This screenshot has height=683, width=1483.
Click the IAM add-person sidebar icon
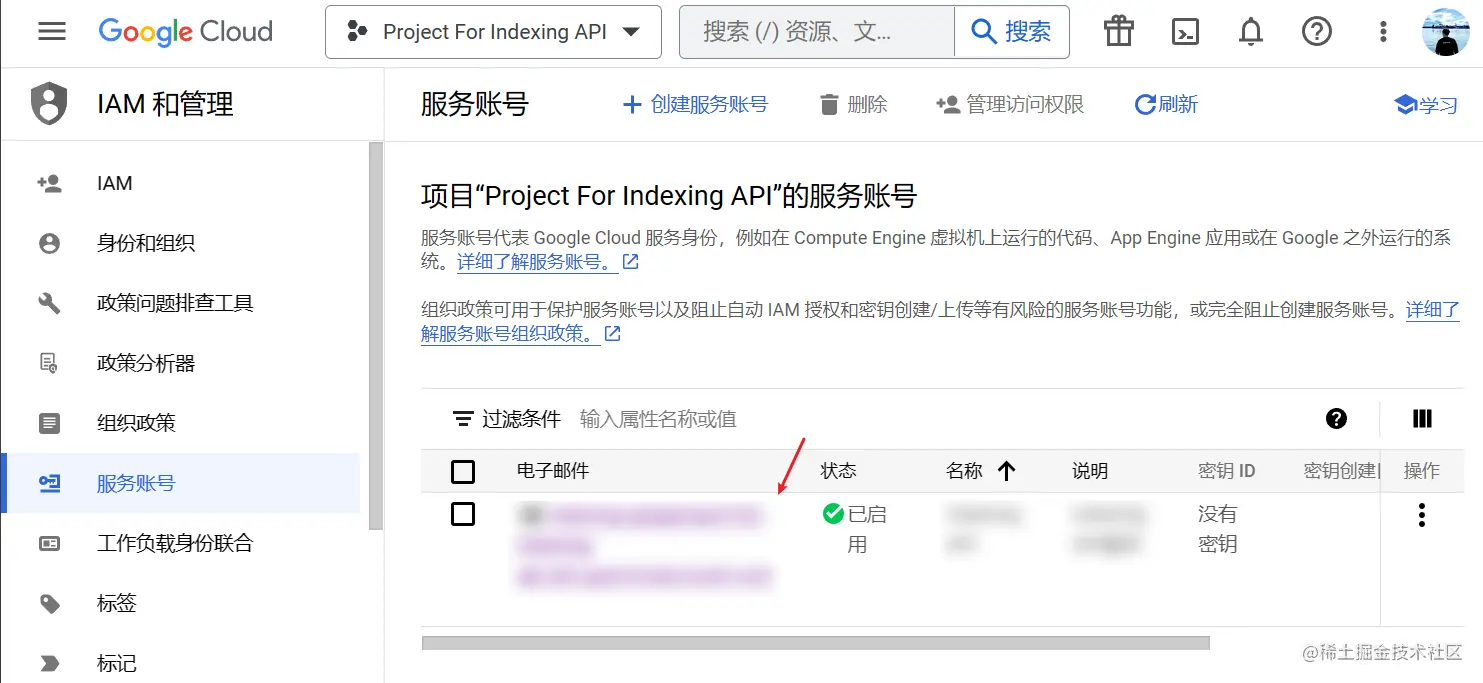tap(49, 183)
